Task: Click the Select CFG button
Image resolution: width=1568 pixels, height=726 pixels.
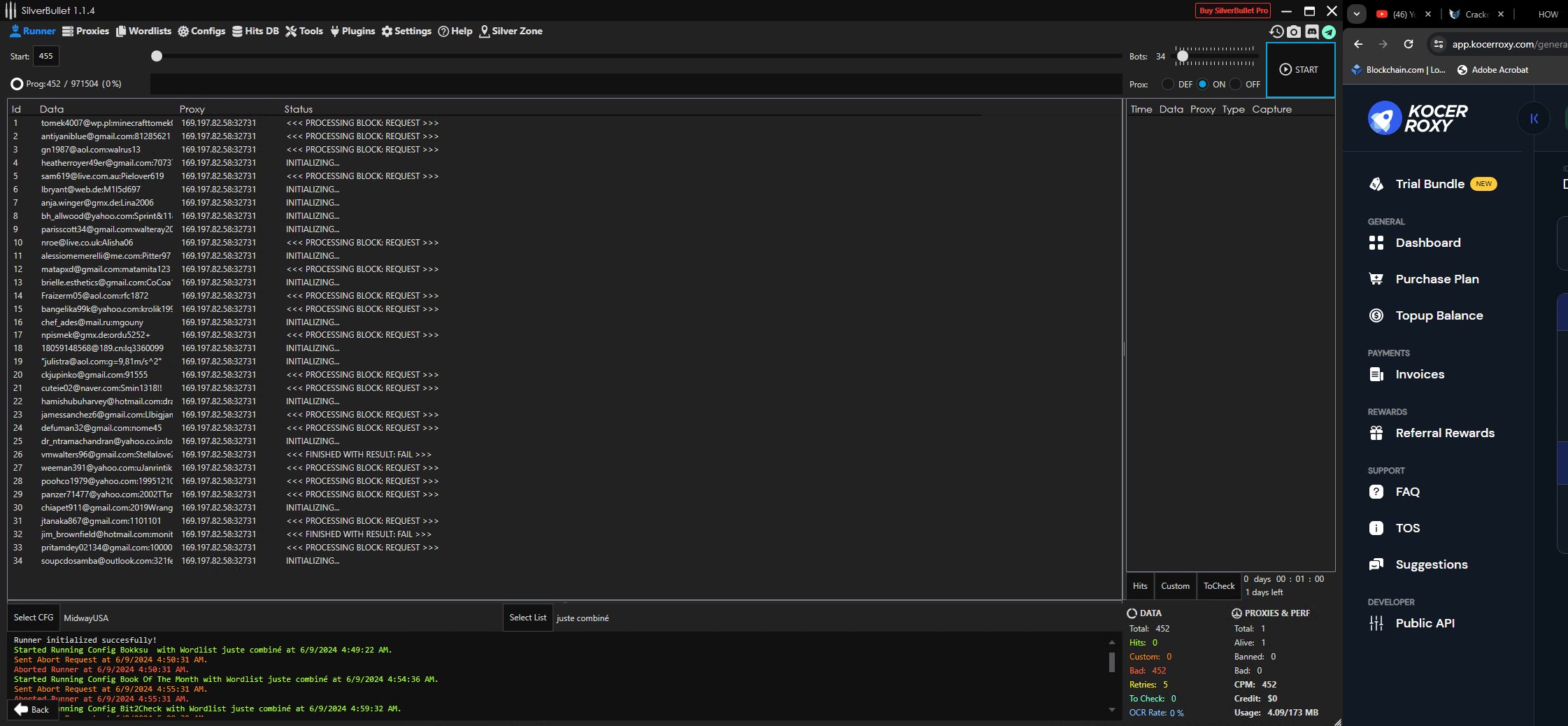Action: (34, 618)
